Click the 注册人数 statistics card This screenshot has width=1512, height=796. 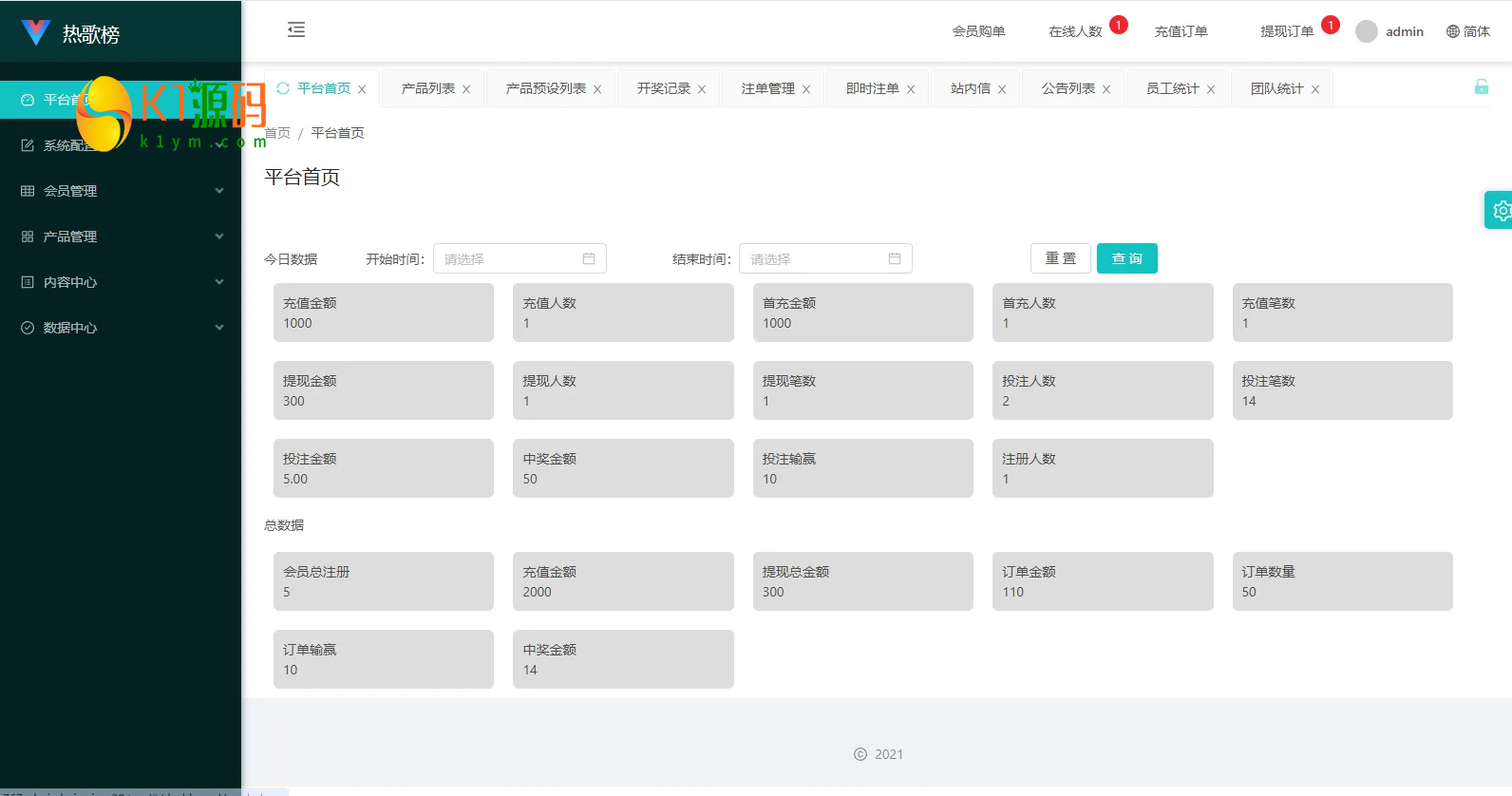[x=1103, y=468]
